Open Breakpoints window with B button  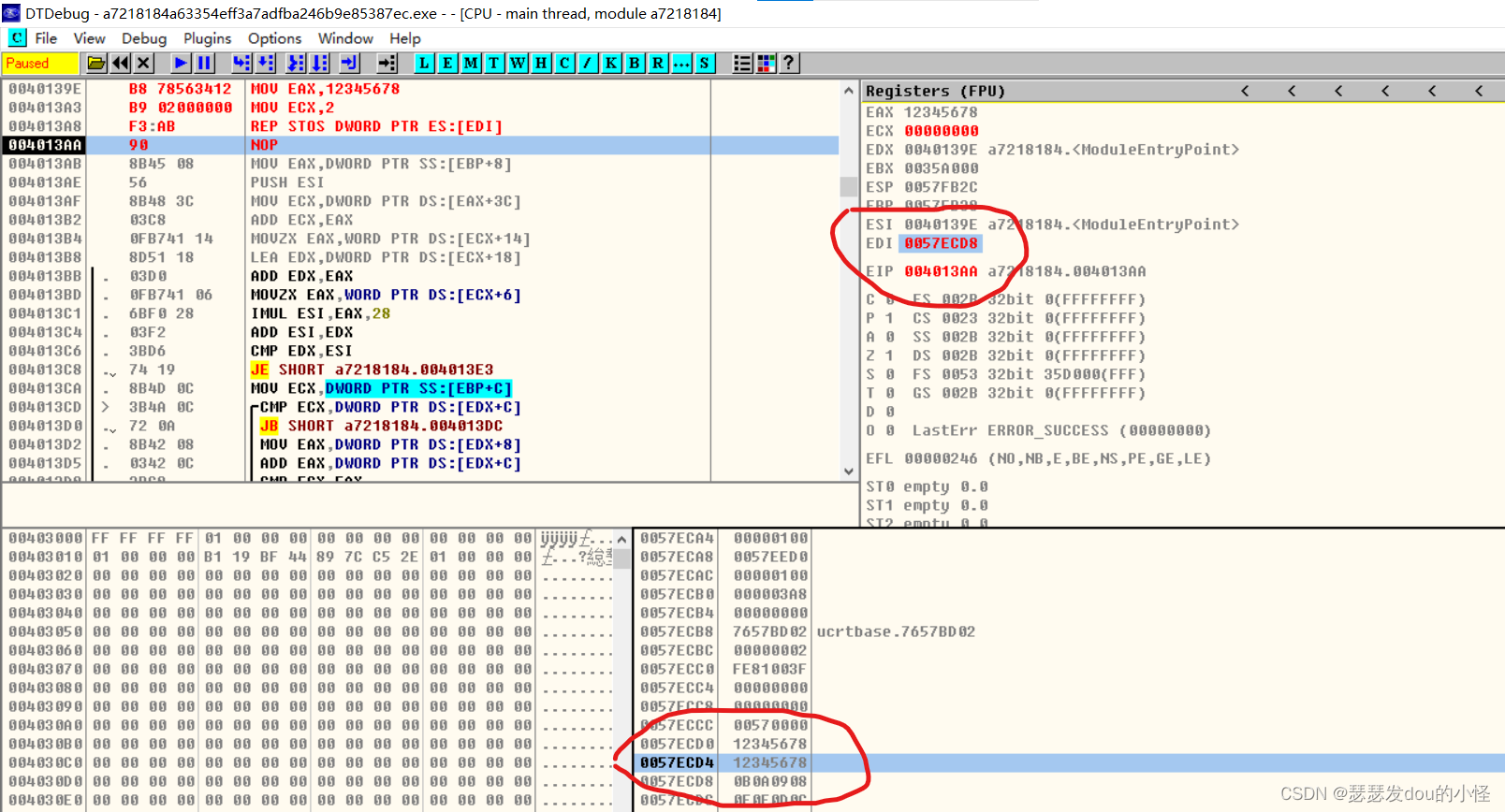pyautogui.click(x=635, y=63)
